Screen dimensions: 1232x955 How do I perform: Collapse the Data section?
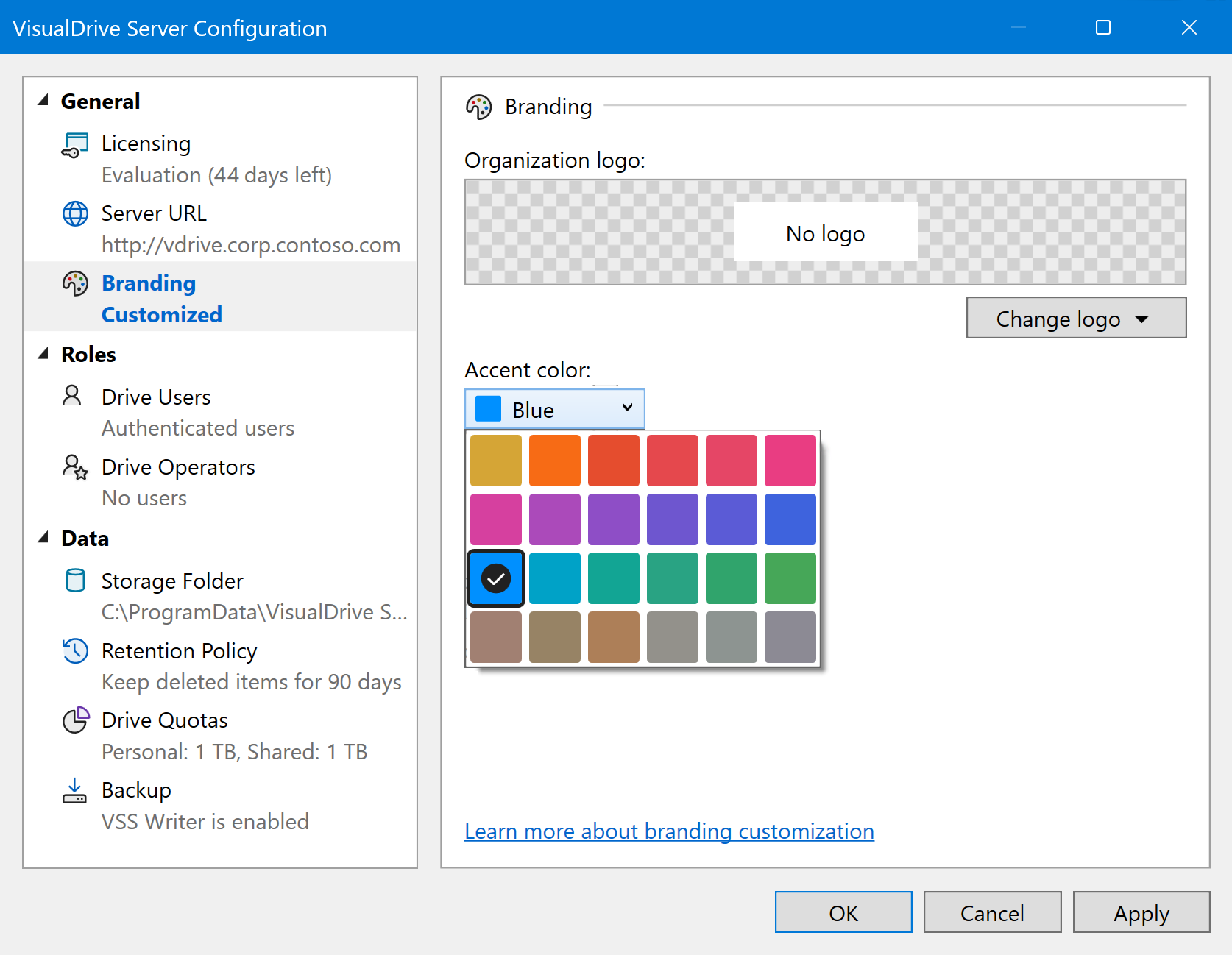43,538
